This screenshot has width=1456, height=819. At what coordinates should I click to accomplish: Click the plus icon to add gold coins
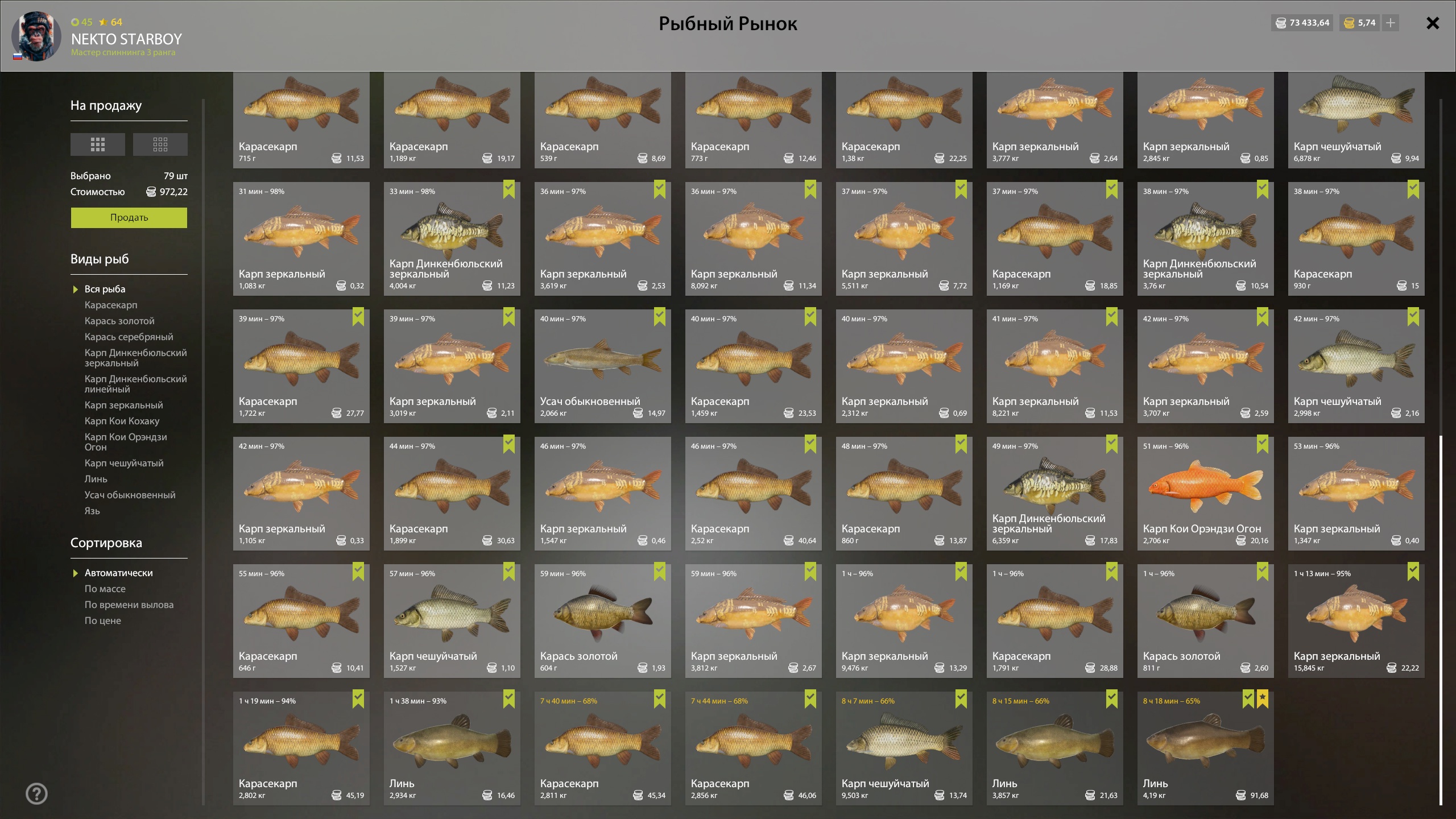[x=1391, y=23]
